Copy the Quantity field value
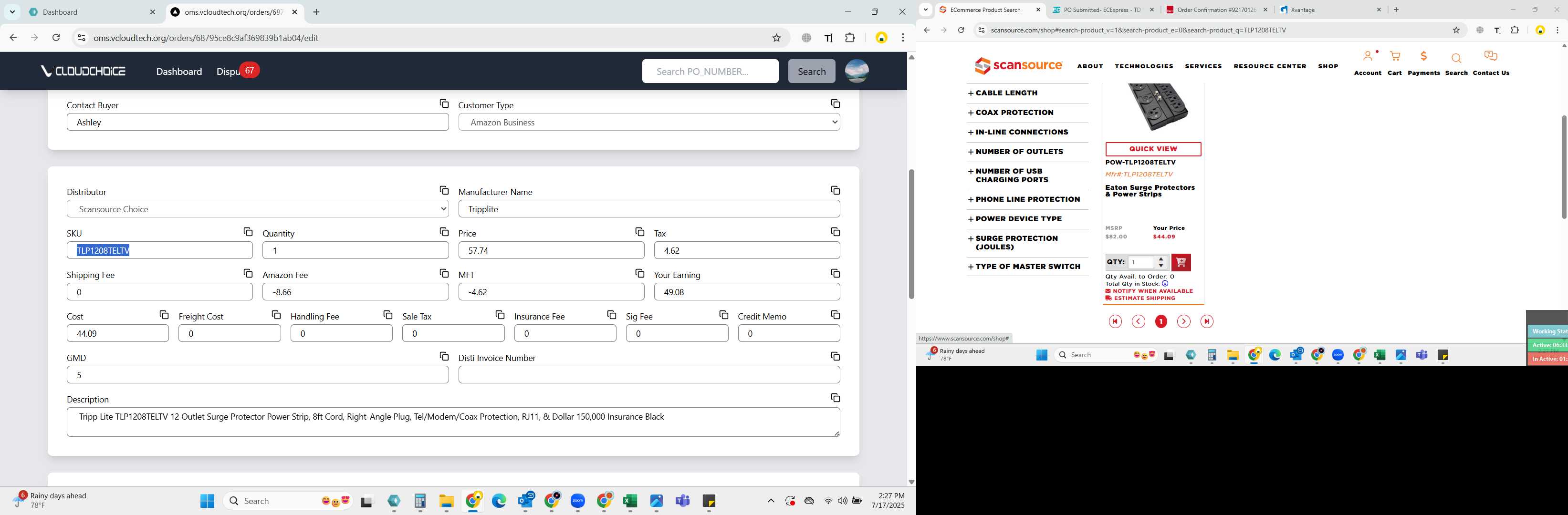Image resolution: width=1568 pixels, height=515 pixels. pyautogui.click(x=444, y=232)
